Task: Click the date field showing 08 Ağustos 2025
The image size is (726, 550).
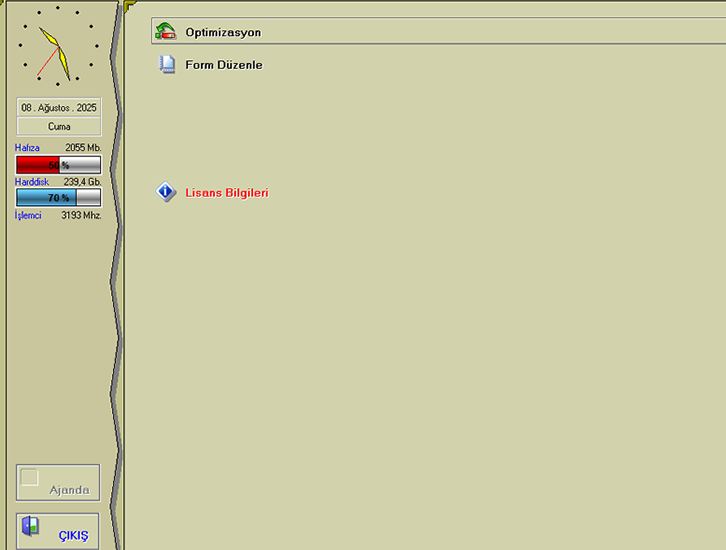Action: (x=59, y=107)
